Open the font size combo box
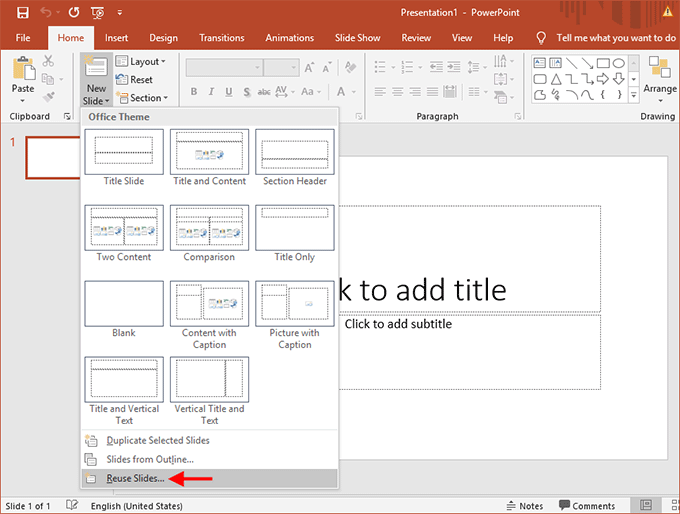The width and height of the screenshot is (680, 514). click(x=281, y=68)
